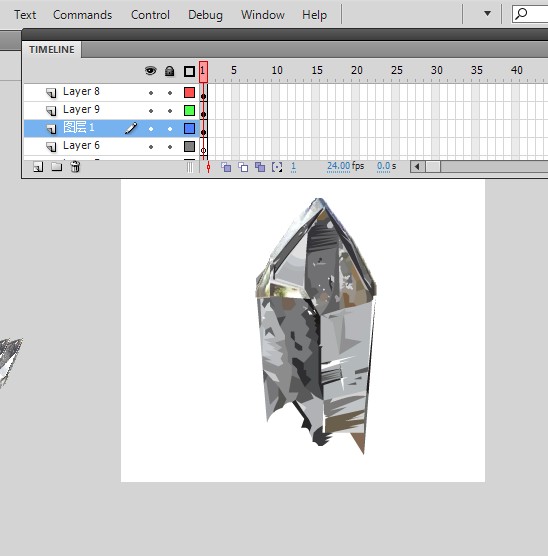Viewport: 548px width, 556px height.
Task: Enable the Edit Multiple Frames icon
Action: click(x=260, y=167)
